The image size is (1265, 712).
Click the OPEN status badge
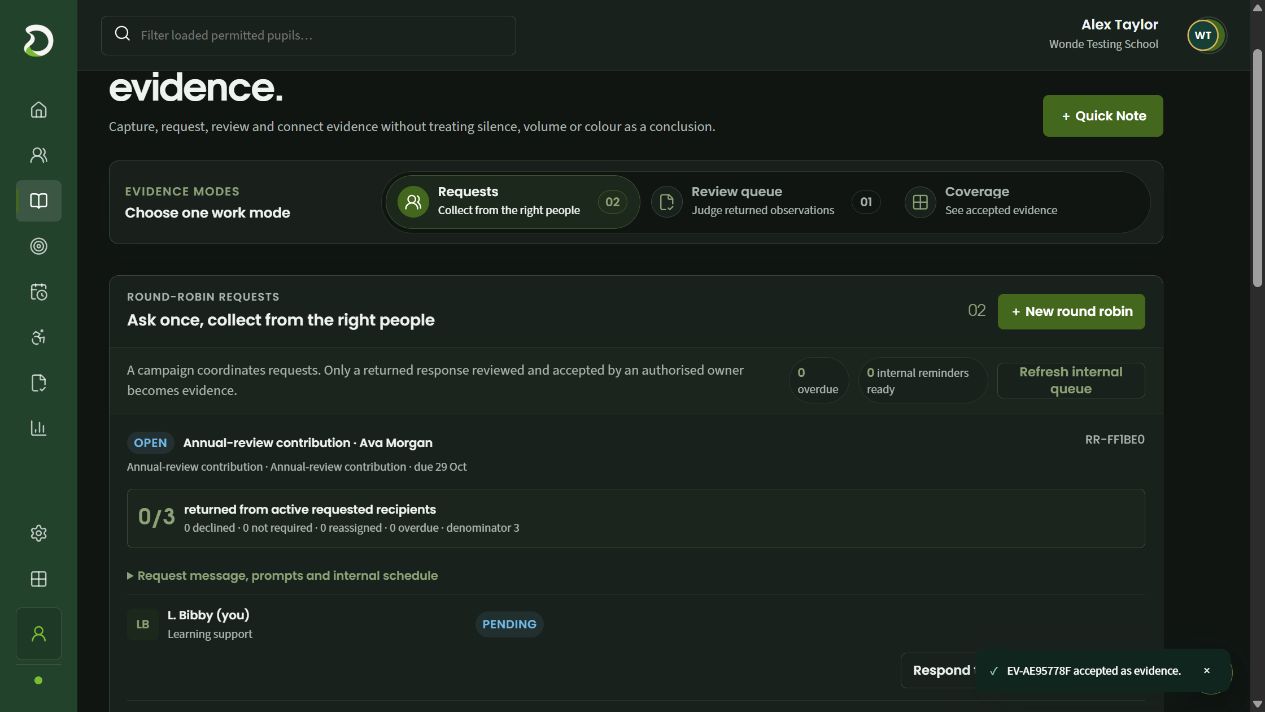click(x=150, y=442)
